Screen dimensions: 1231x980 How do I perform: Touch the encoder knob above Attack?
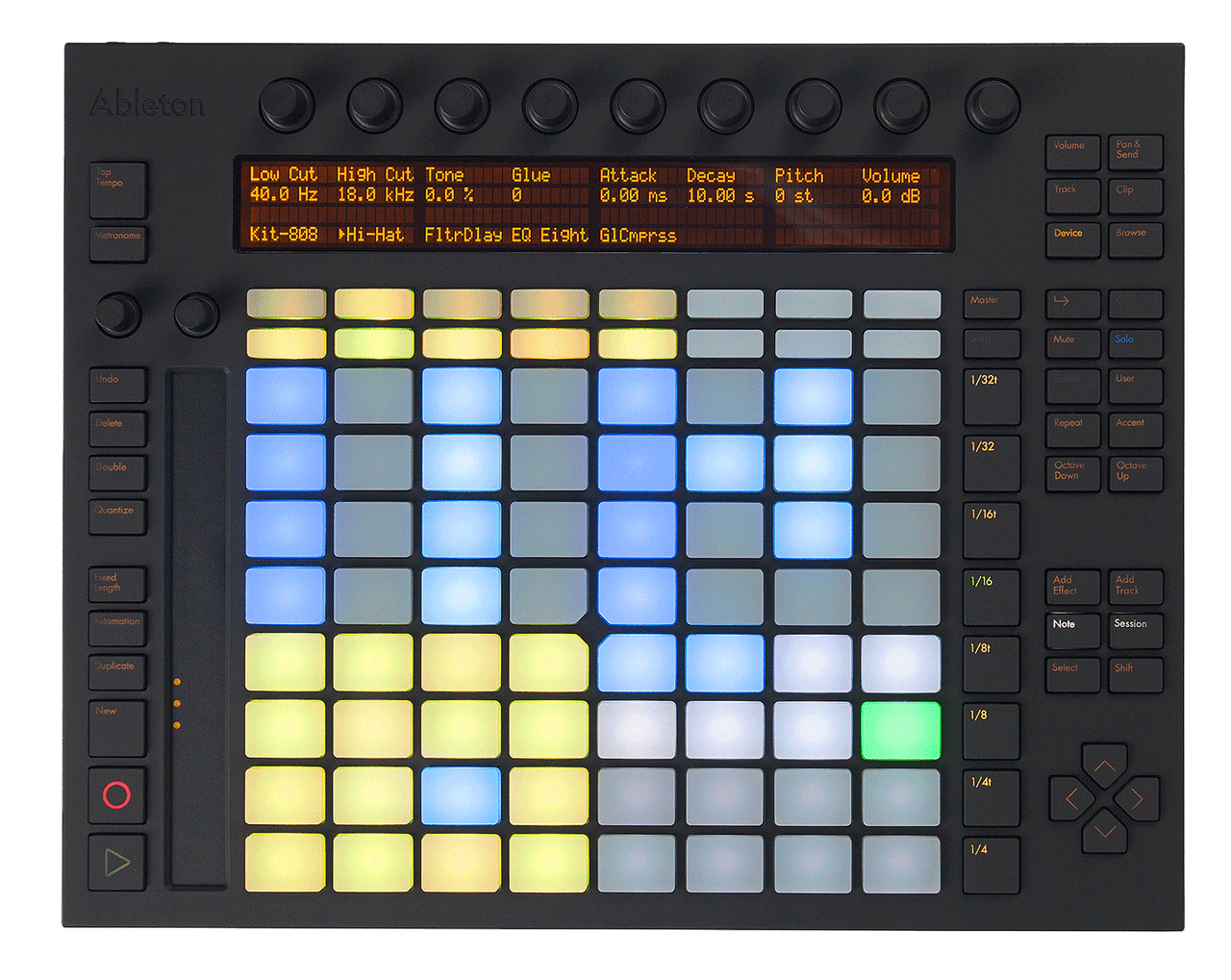(638, 105)
